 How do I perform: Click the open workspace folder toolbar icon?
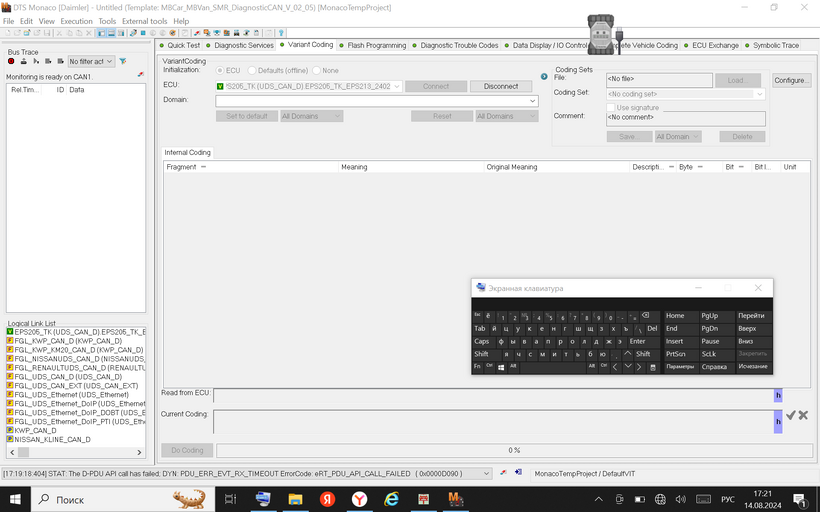tap(27, 33)
